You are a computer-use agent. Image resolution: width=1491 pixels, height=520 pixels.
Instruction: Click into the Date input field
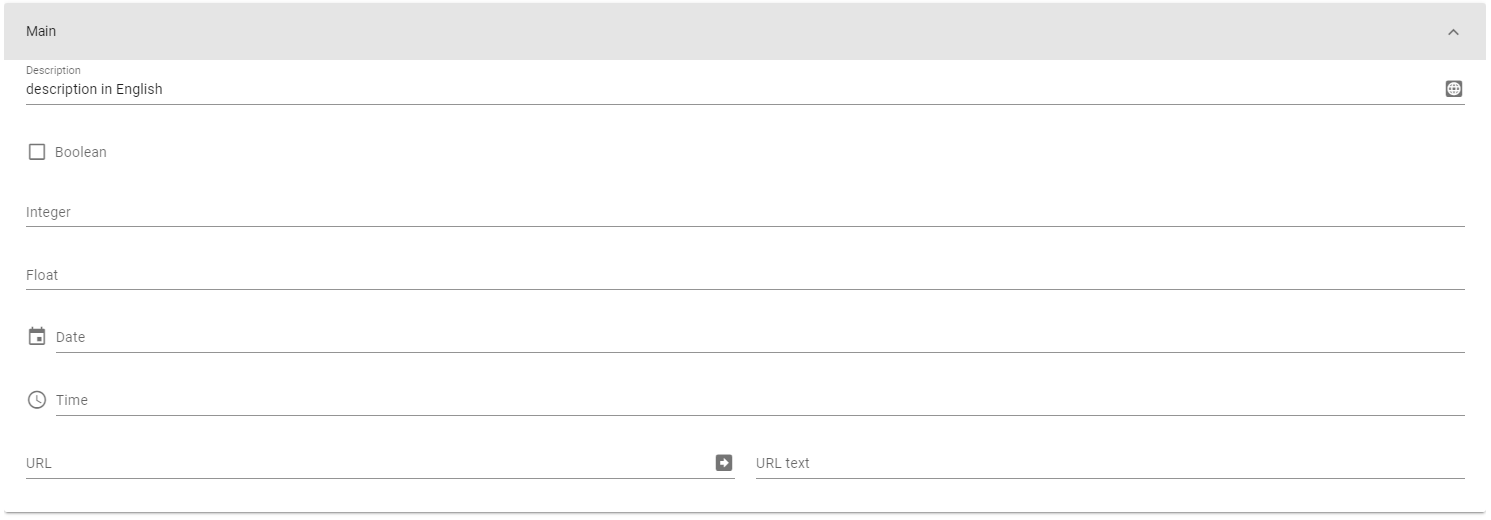(x=760, y=338)
